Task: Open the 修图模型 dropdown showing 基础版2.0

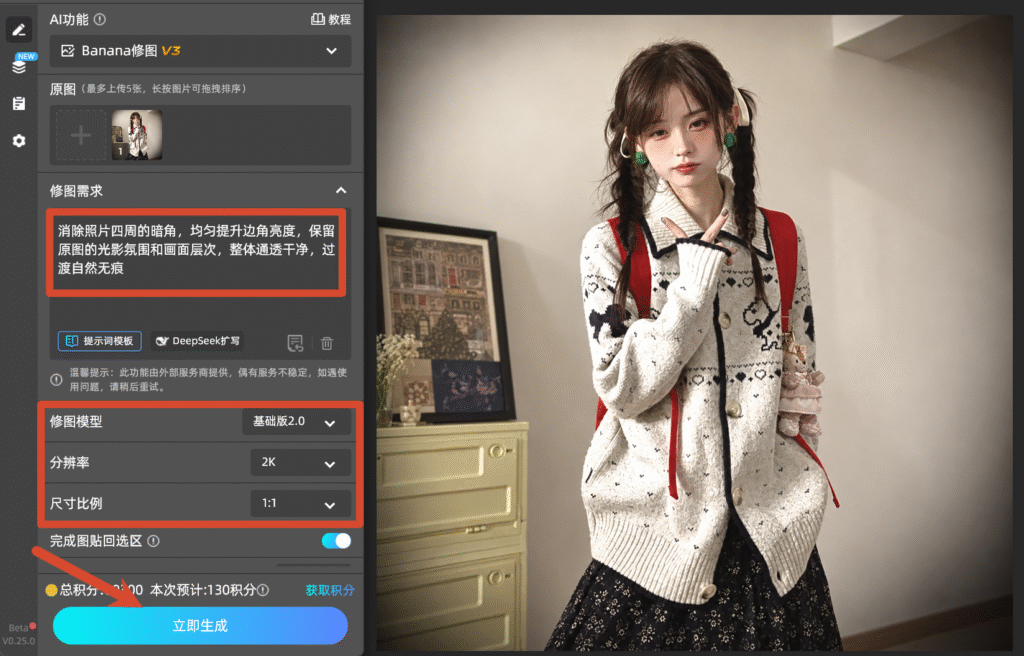Action: tap(296, 422)
